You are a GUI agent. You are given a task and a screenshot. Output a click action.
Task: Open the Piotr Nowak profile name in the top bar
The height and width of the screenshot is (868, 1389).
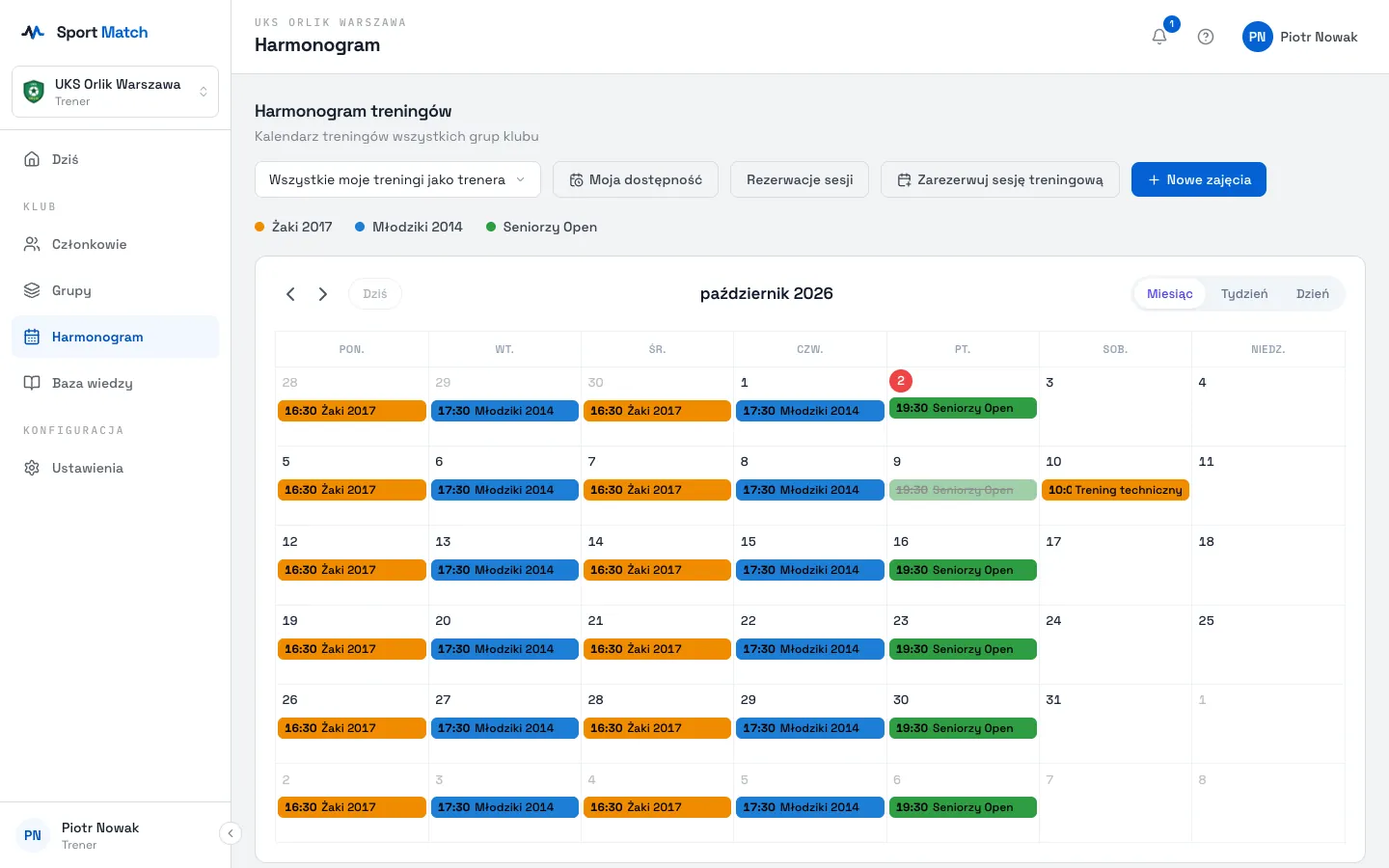click(x=1319, y=37)
